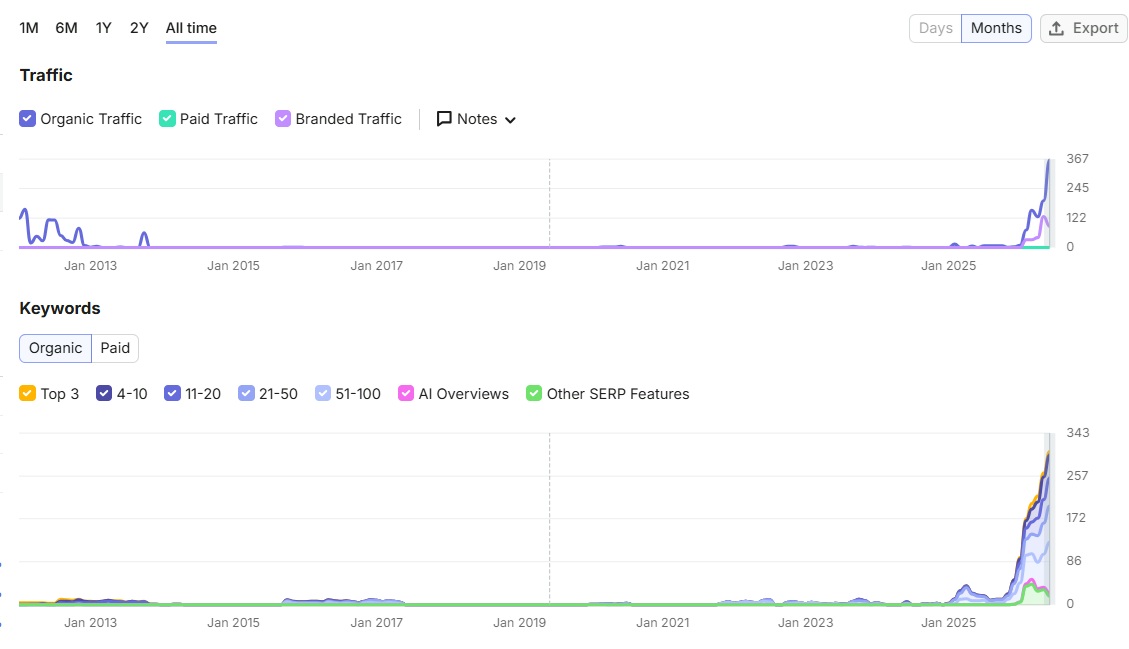Switch chart granularity to Days

(935, 28)
